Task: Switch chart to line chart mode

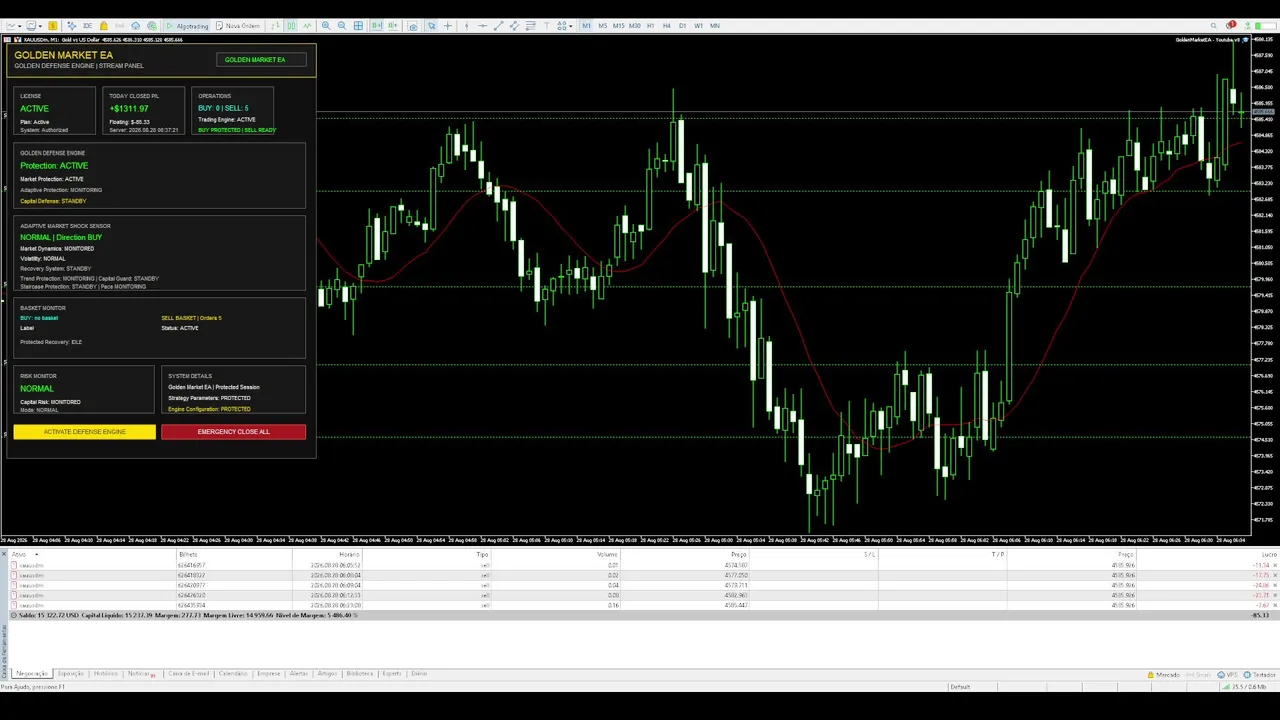Action: coord(307,26)
